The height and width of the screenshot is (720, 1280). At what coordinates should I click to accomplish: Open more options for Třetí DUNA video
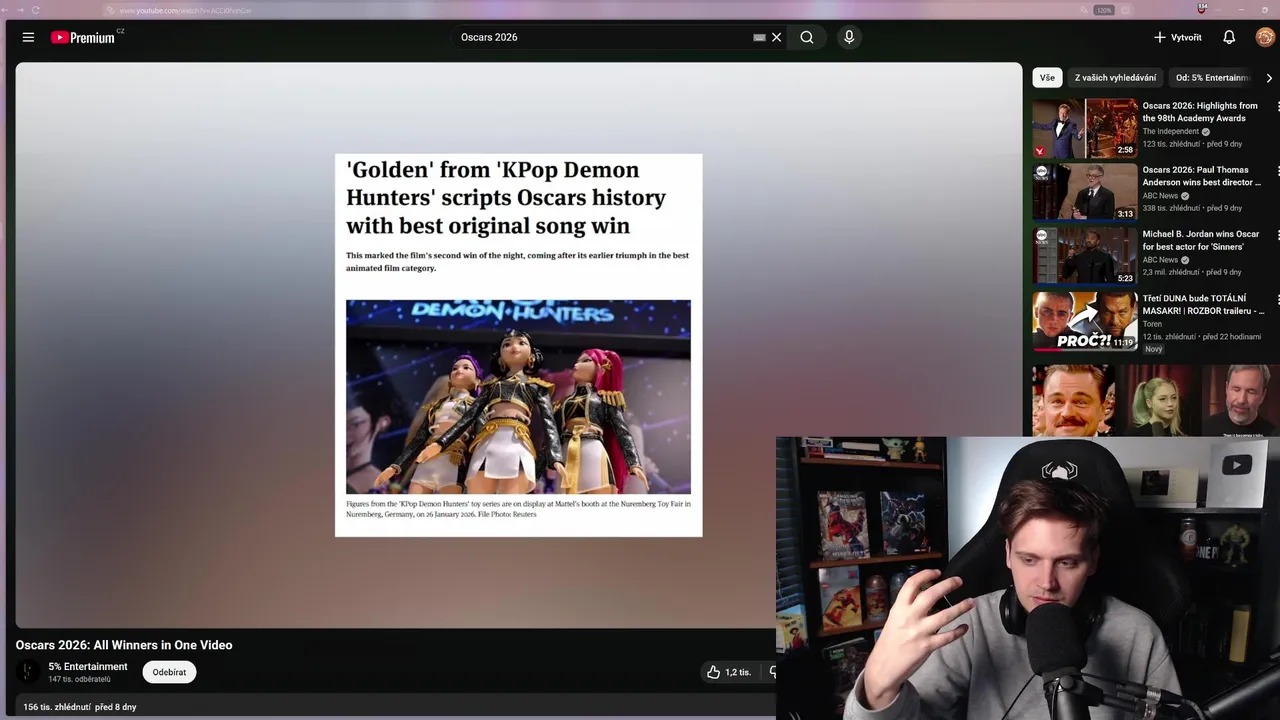pos(1277,298)
